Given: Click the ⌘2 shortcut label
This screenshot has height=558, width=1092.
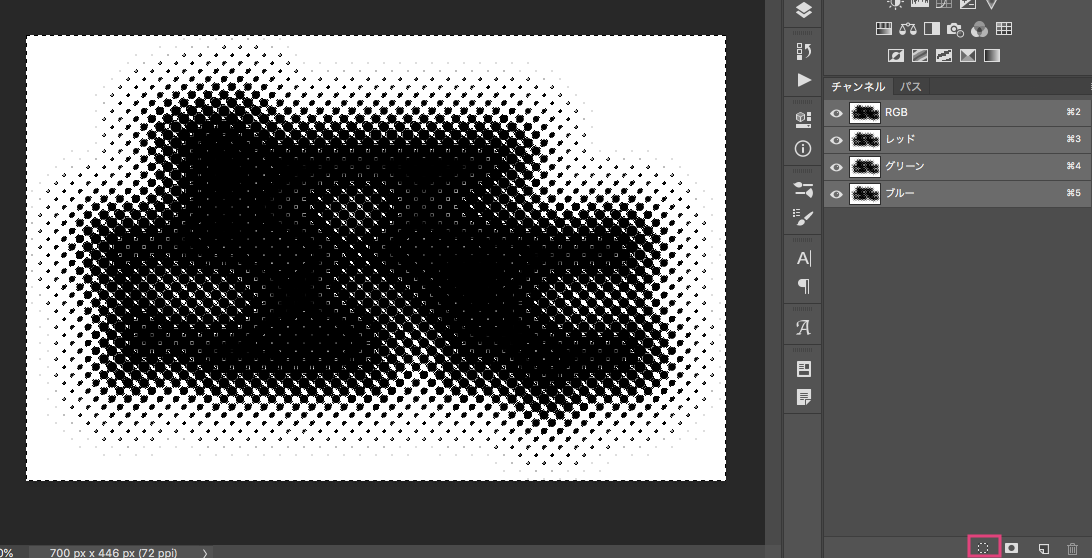Looking at the screenshot, I should (x=1073, y=112).
